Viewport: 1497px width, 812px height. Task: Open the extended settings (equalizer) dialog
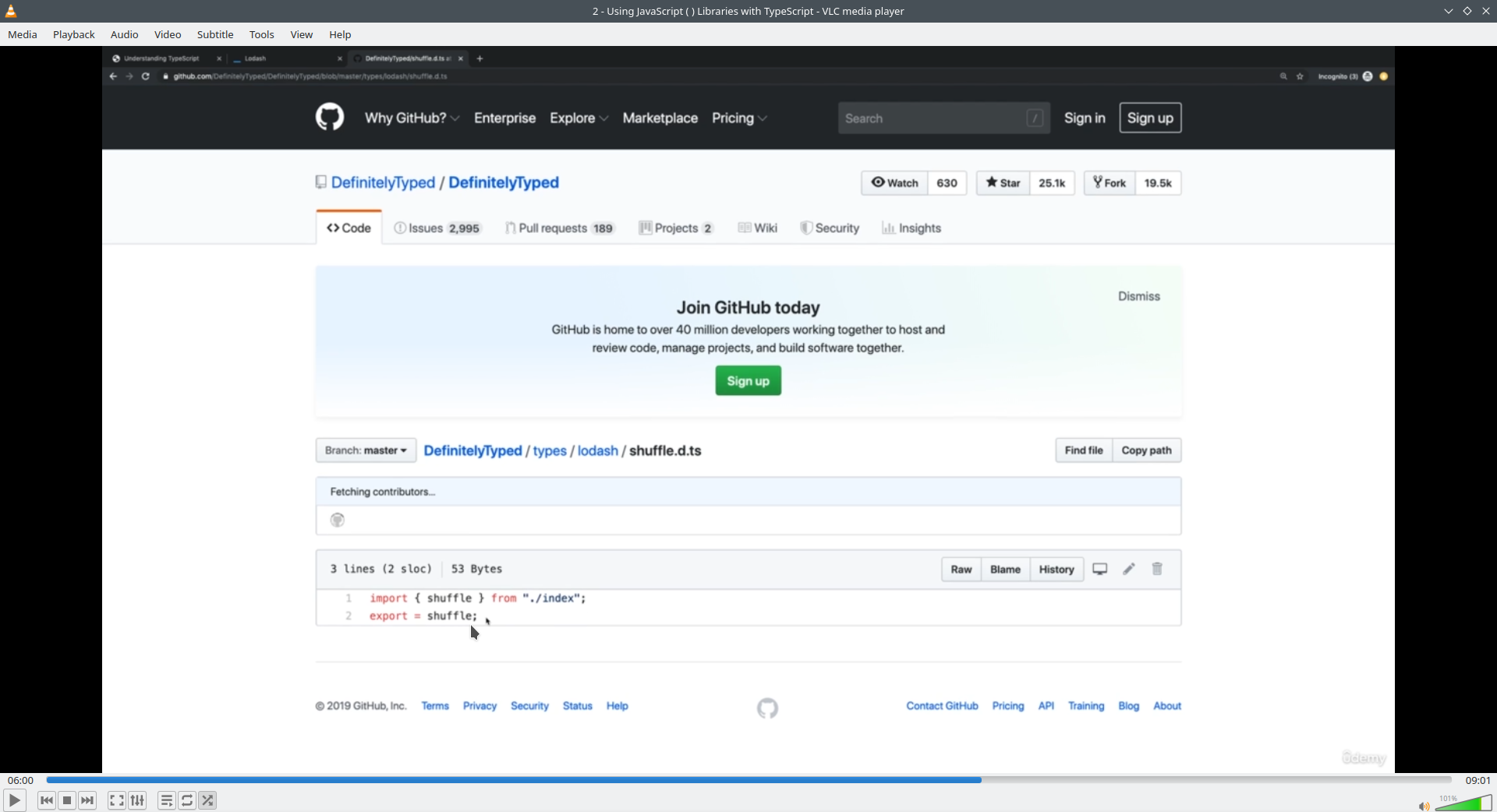[x=137, y=800]
